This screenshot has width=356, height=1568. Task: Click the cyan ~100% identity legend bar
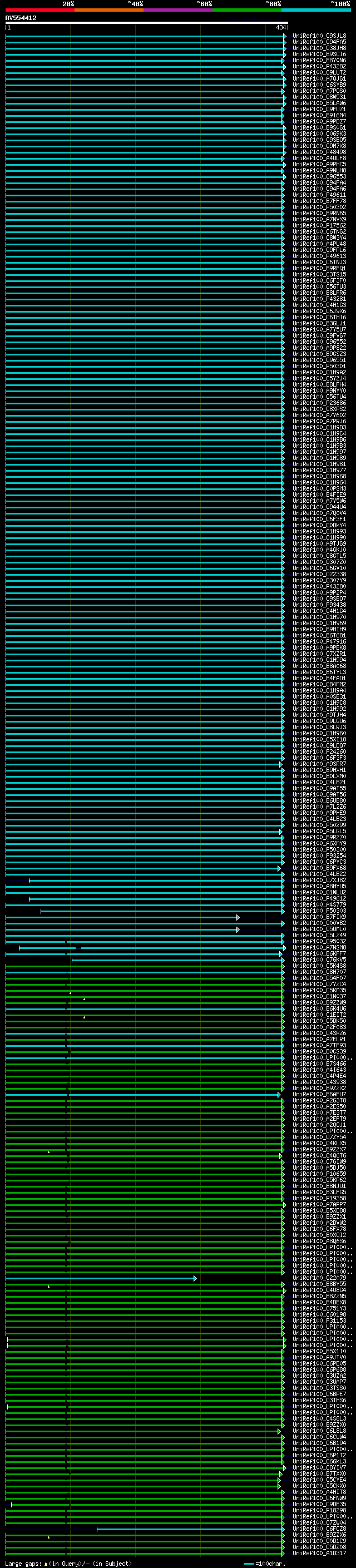(x=316, y=10)
